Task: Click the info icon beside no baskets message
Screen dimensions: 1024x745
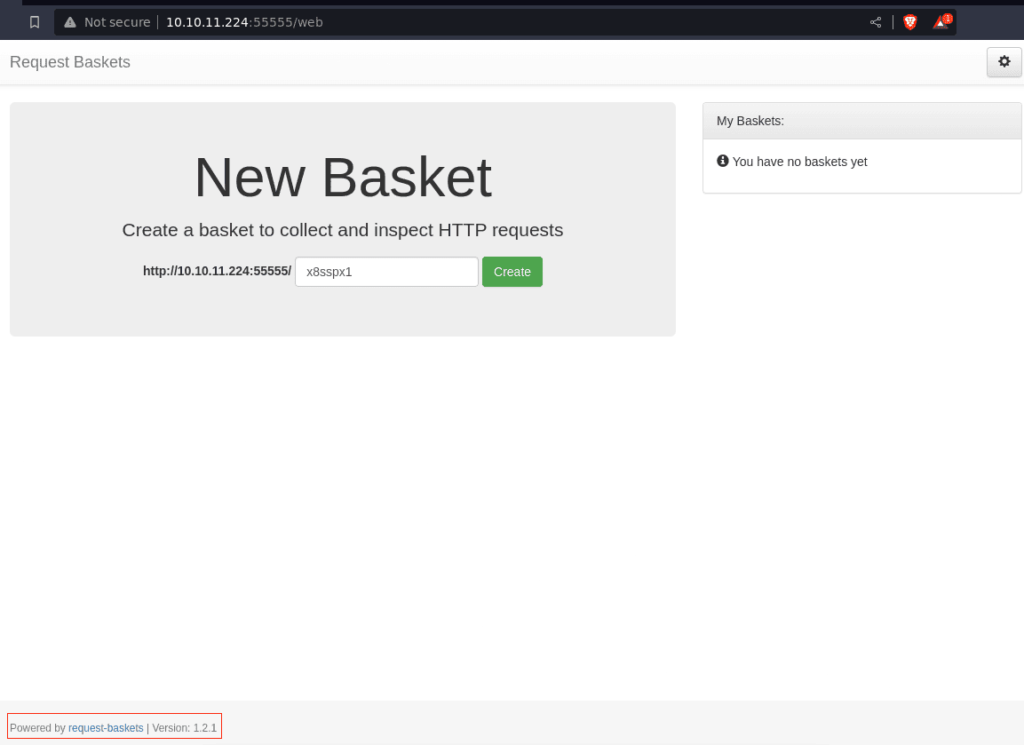Action: click(x=722, y=161)
